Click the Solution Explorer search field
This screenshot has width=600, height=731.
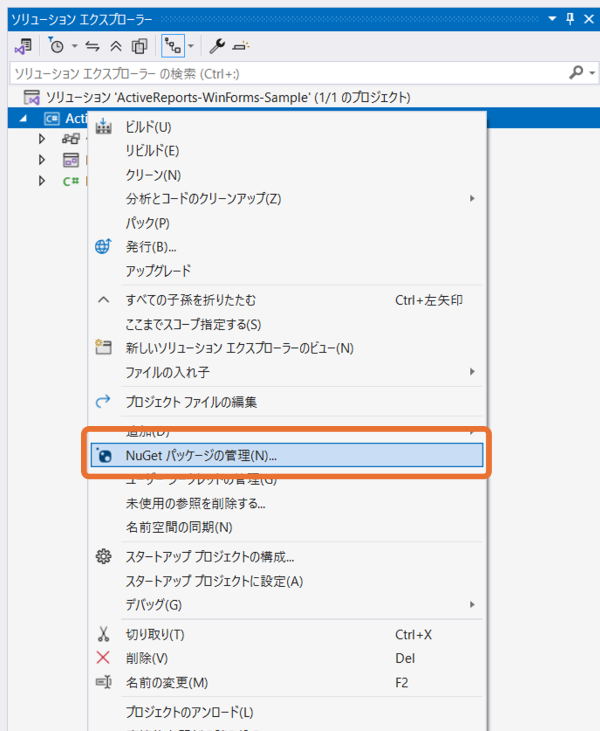click(x=289, y=73)
